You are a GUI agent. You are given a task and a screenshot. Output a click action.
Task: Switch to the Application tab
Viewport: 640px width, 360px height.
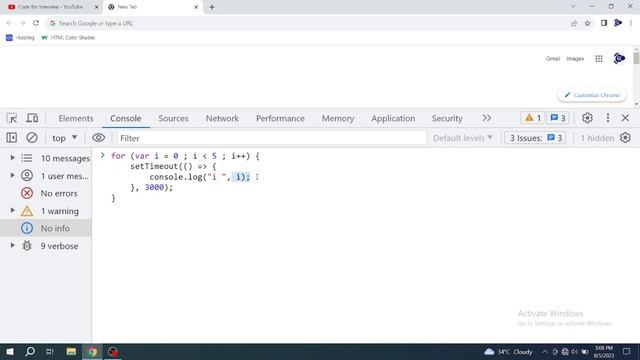(x=393, y=118)
